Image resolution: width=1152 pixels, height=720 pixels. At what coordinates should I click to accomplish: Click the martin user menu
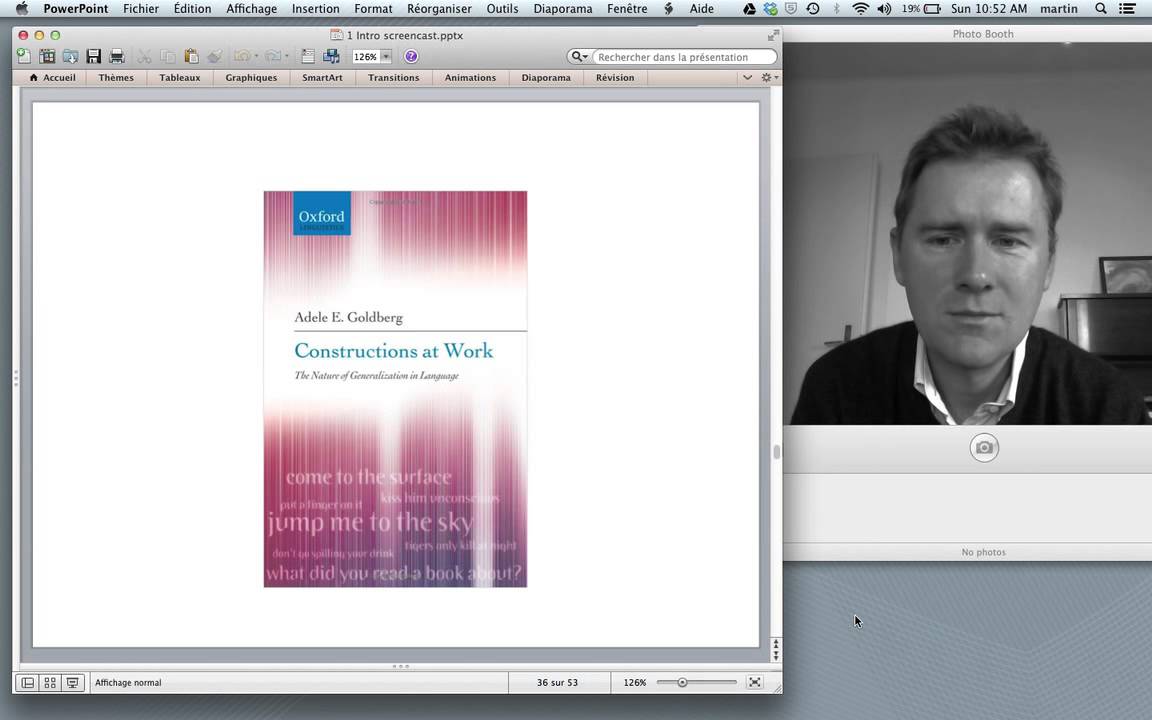click(x=1059, y=9)
